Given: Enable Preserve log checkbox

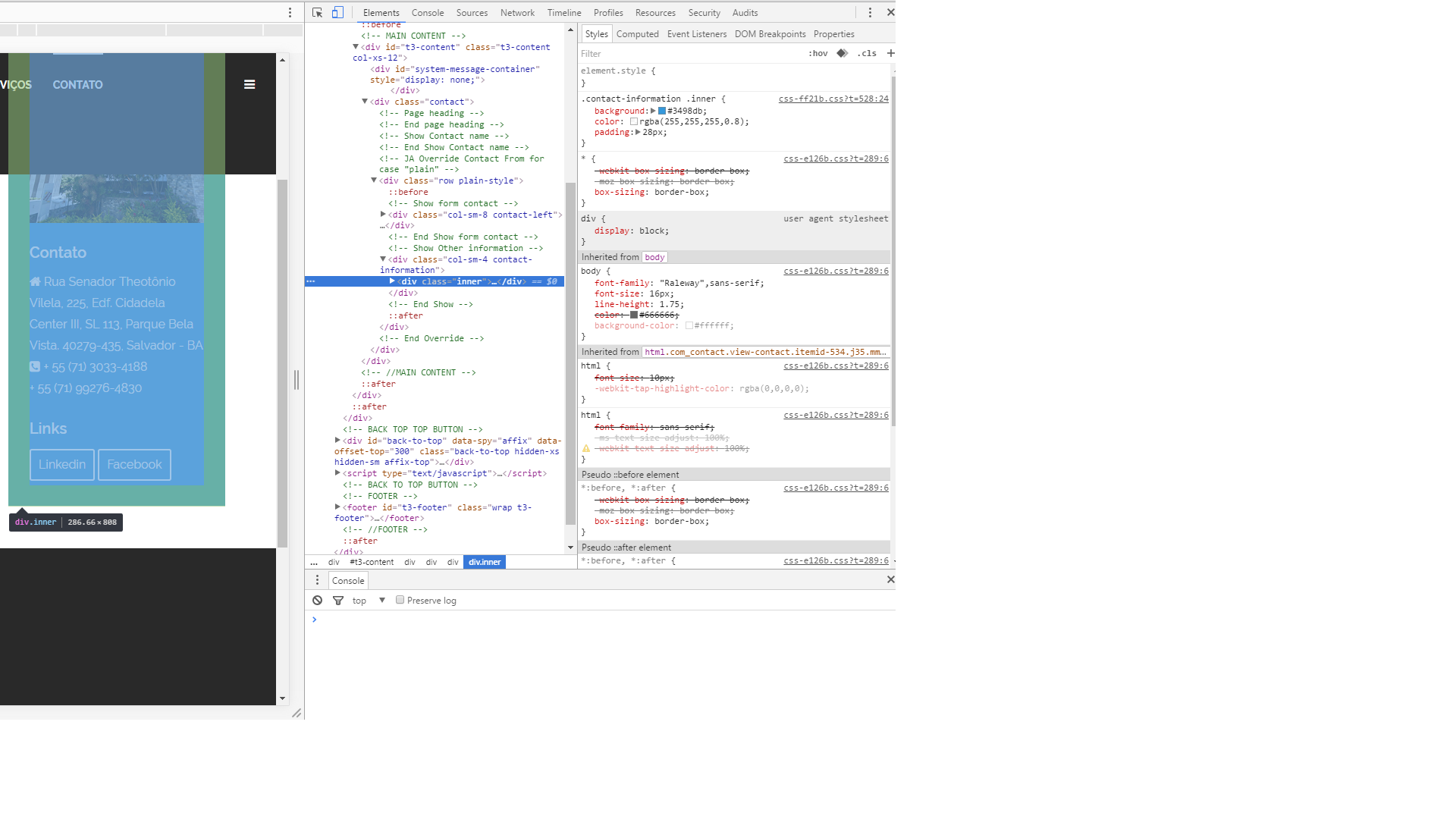Looking at the screenshot, I should click(x=400, y=600).
